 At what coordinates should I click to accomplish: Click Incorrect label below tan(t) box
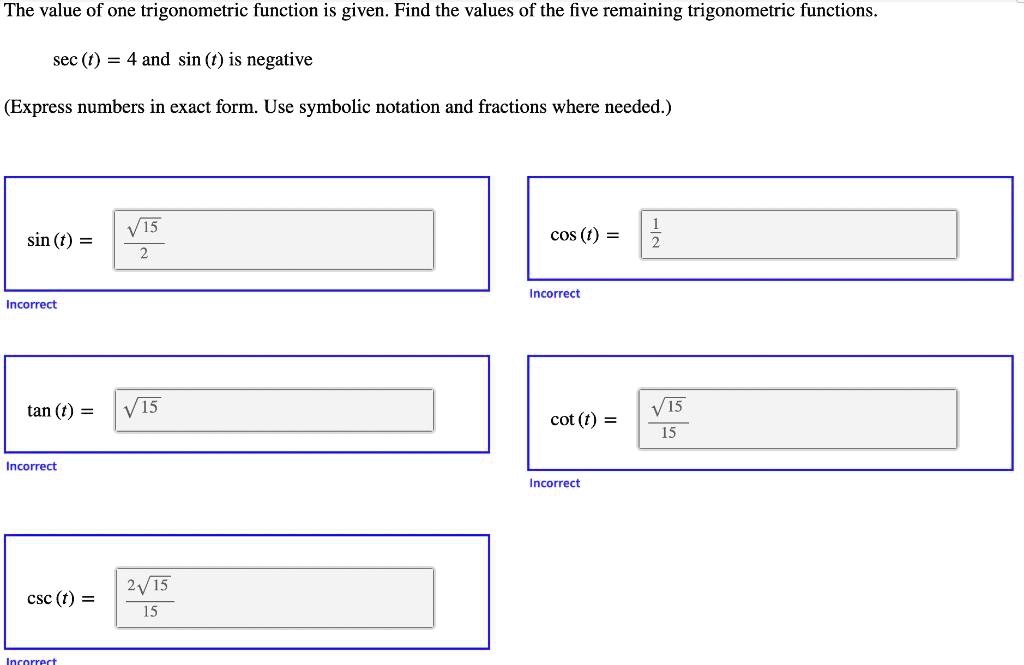click(31, 466)
